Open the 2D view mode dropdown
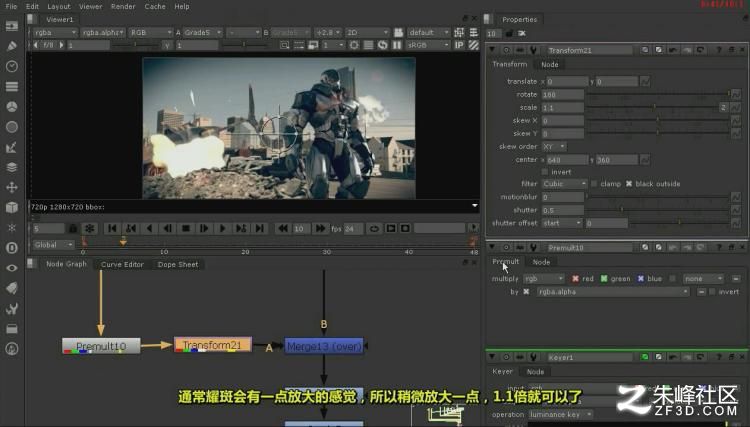Viewport: 750px width, 427px height. 367,33
